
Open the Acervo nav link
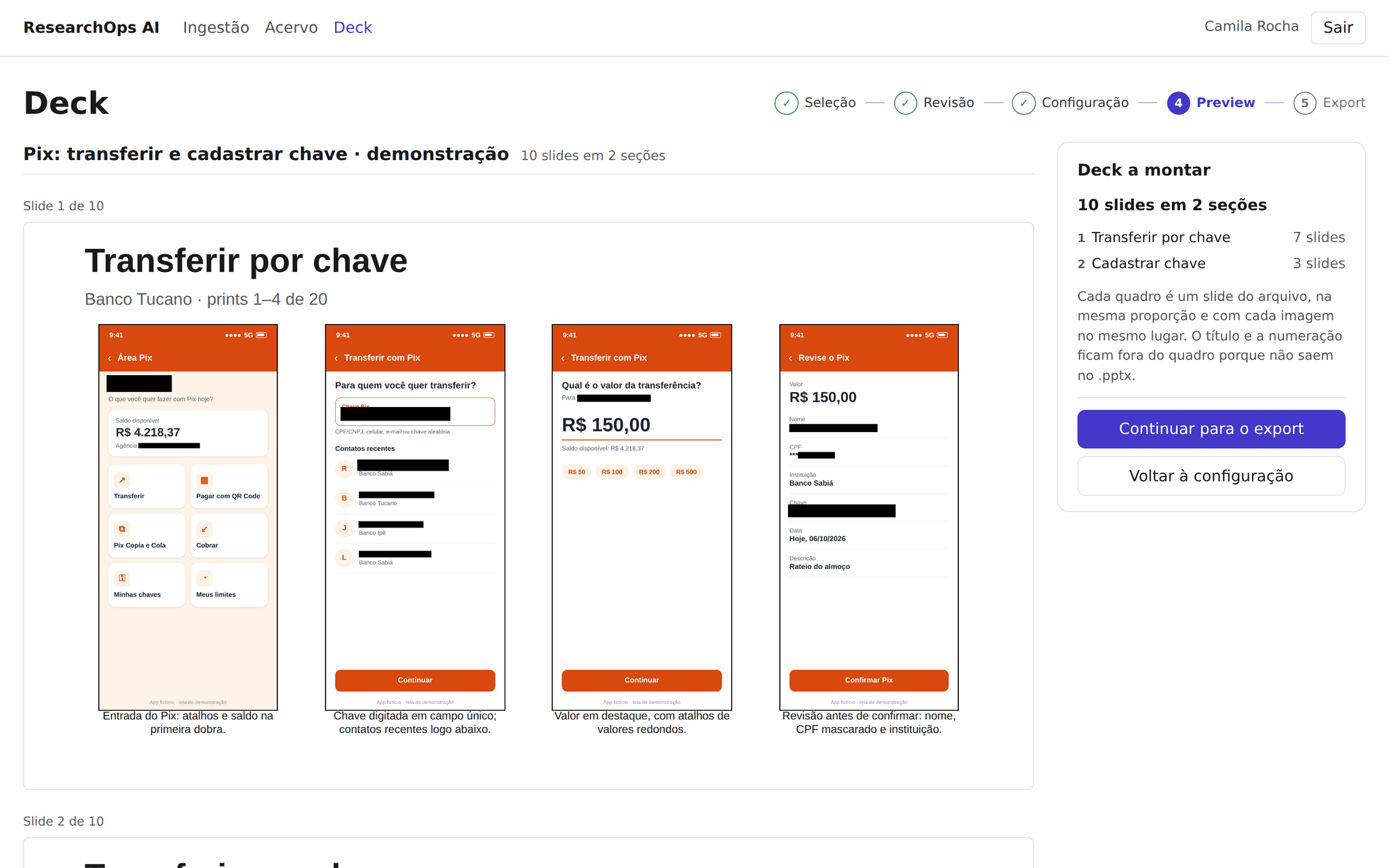coord(291,27)
